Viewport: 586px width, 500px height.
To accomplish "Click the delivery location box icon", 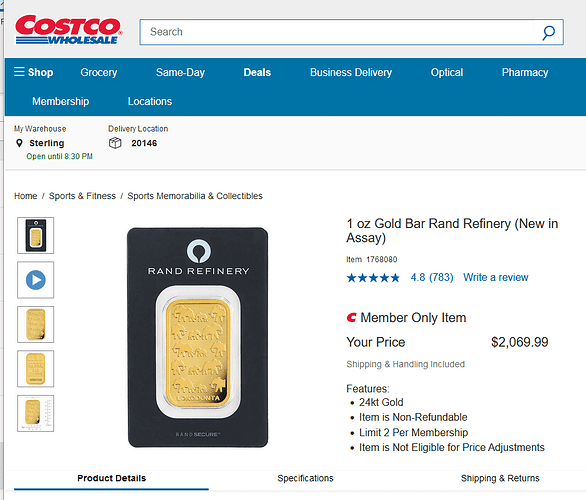I will click(x=115, y=143).
